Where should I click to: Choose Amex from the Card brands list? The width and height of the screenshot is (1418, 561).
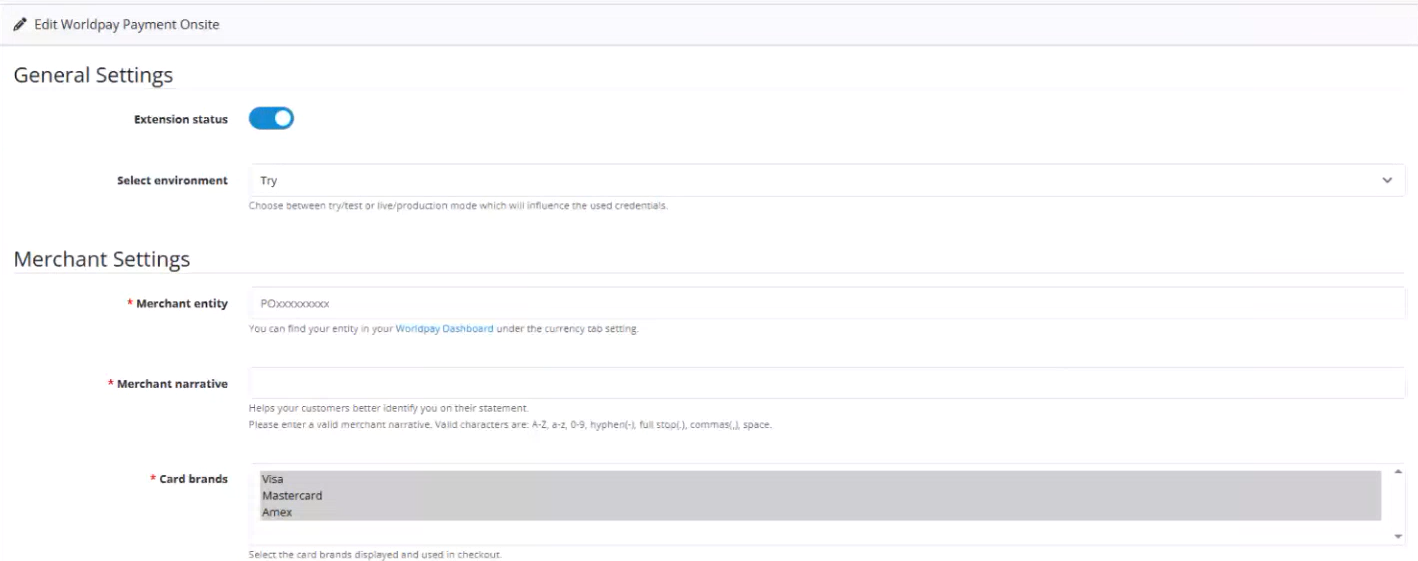[277, 512]
